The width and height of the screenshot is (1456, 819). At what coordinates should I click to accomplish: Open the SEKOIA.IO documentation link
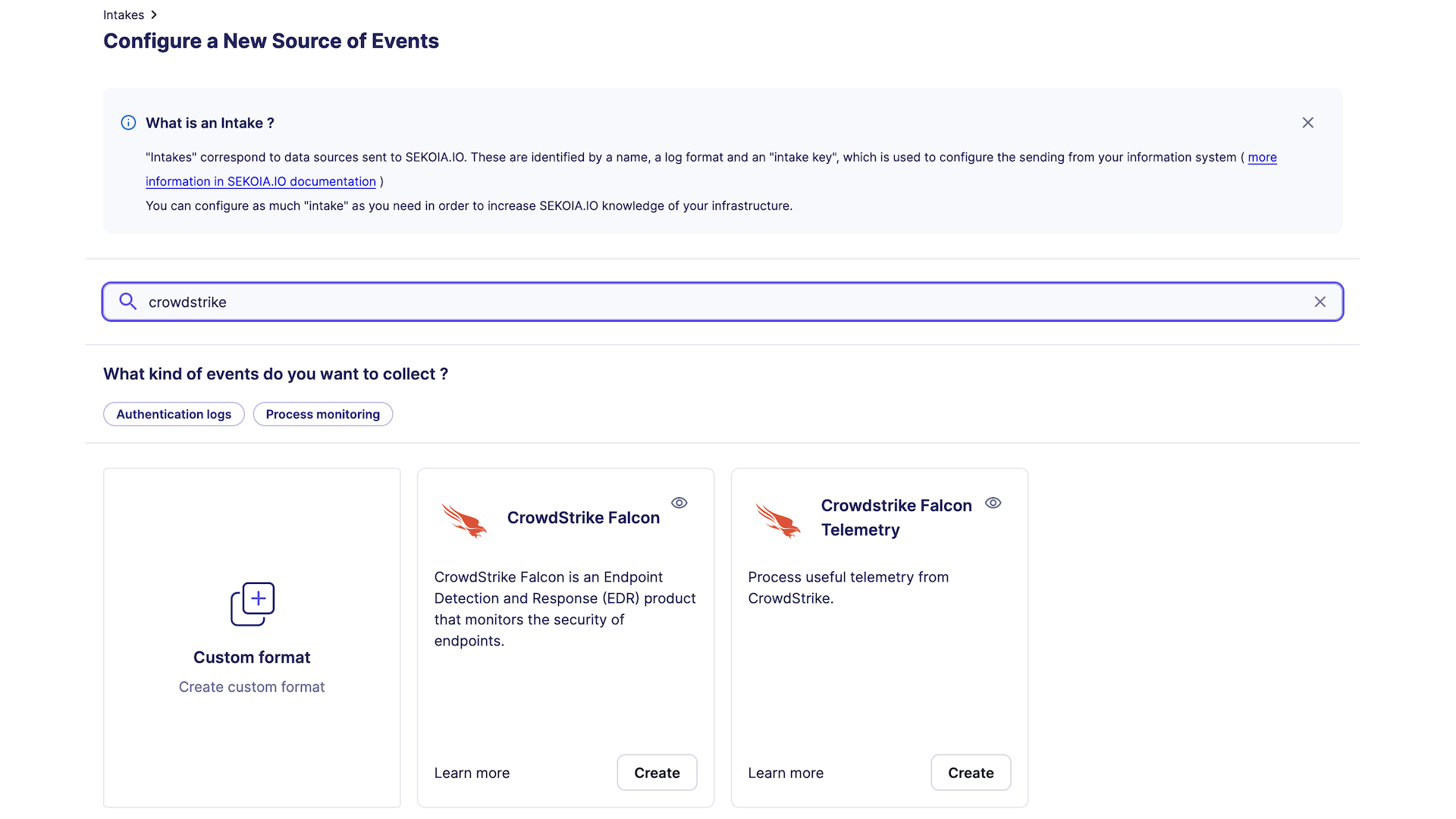261,181
